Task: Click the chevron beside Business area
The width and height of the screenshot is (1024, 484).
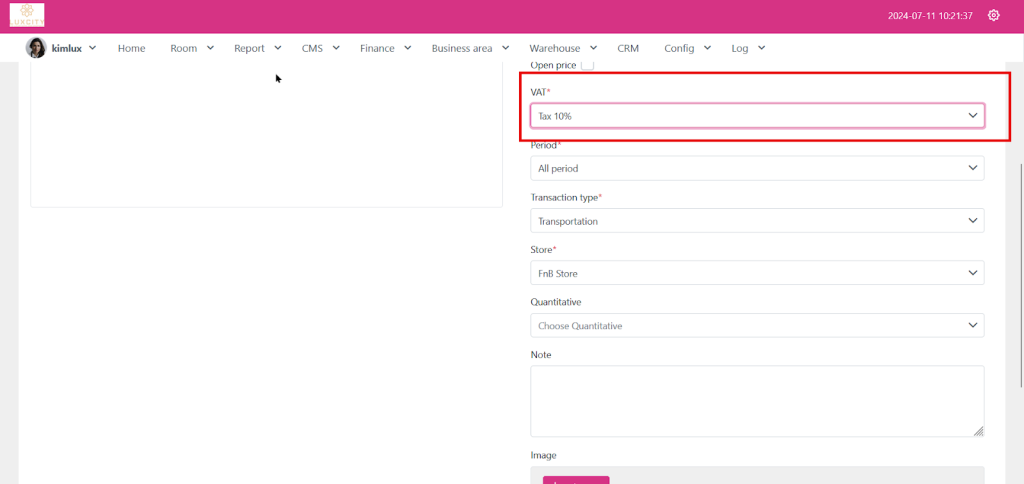Action: (x=506, y=47)
